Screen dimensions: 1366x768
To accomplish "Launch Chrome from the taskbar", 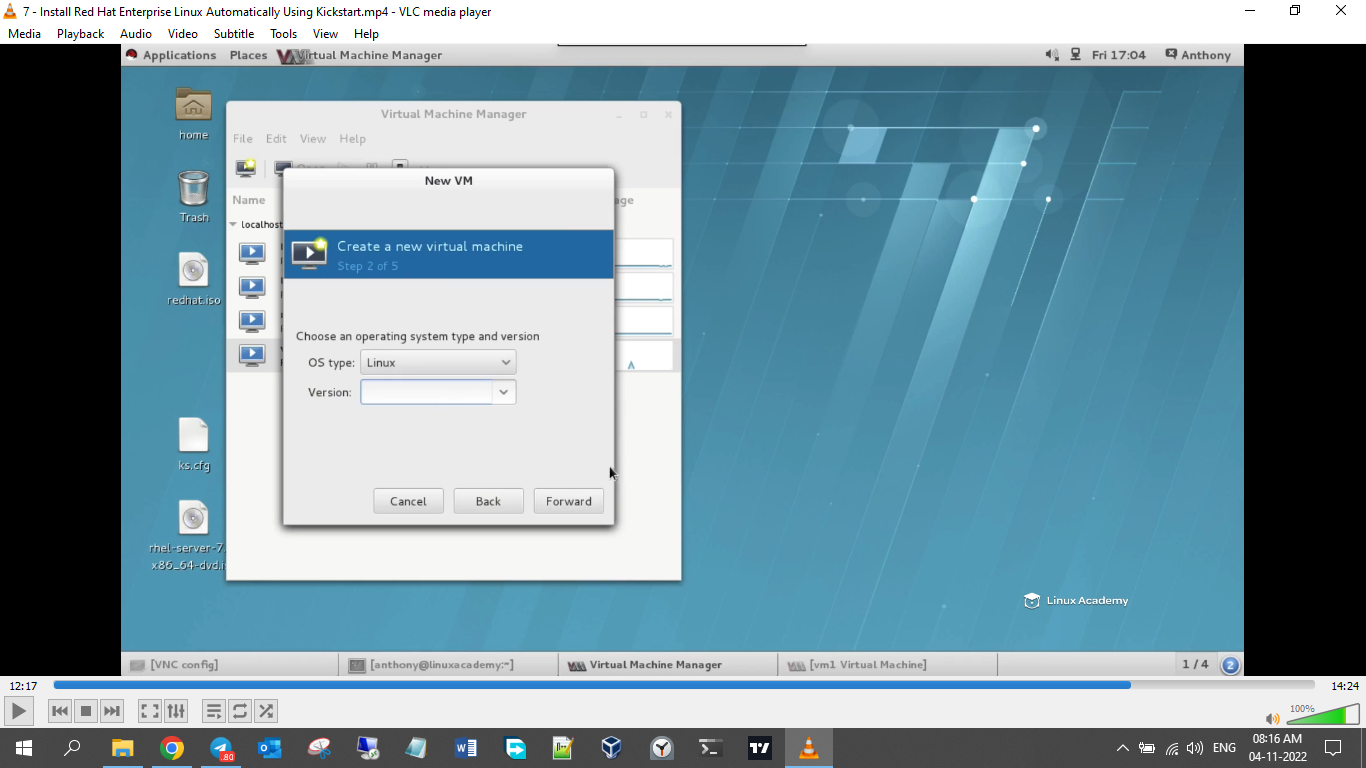I will (172, 748).
